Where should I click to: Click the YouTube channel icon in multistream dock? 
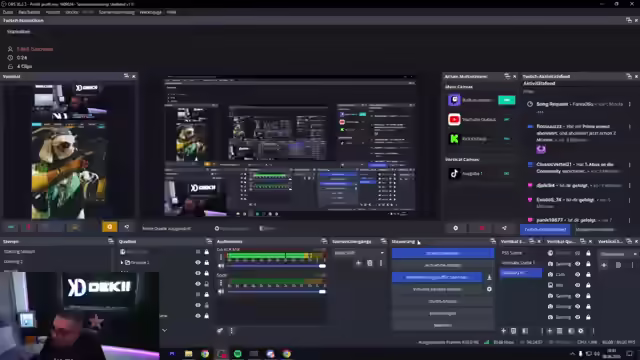click(454, 119)
